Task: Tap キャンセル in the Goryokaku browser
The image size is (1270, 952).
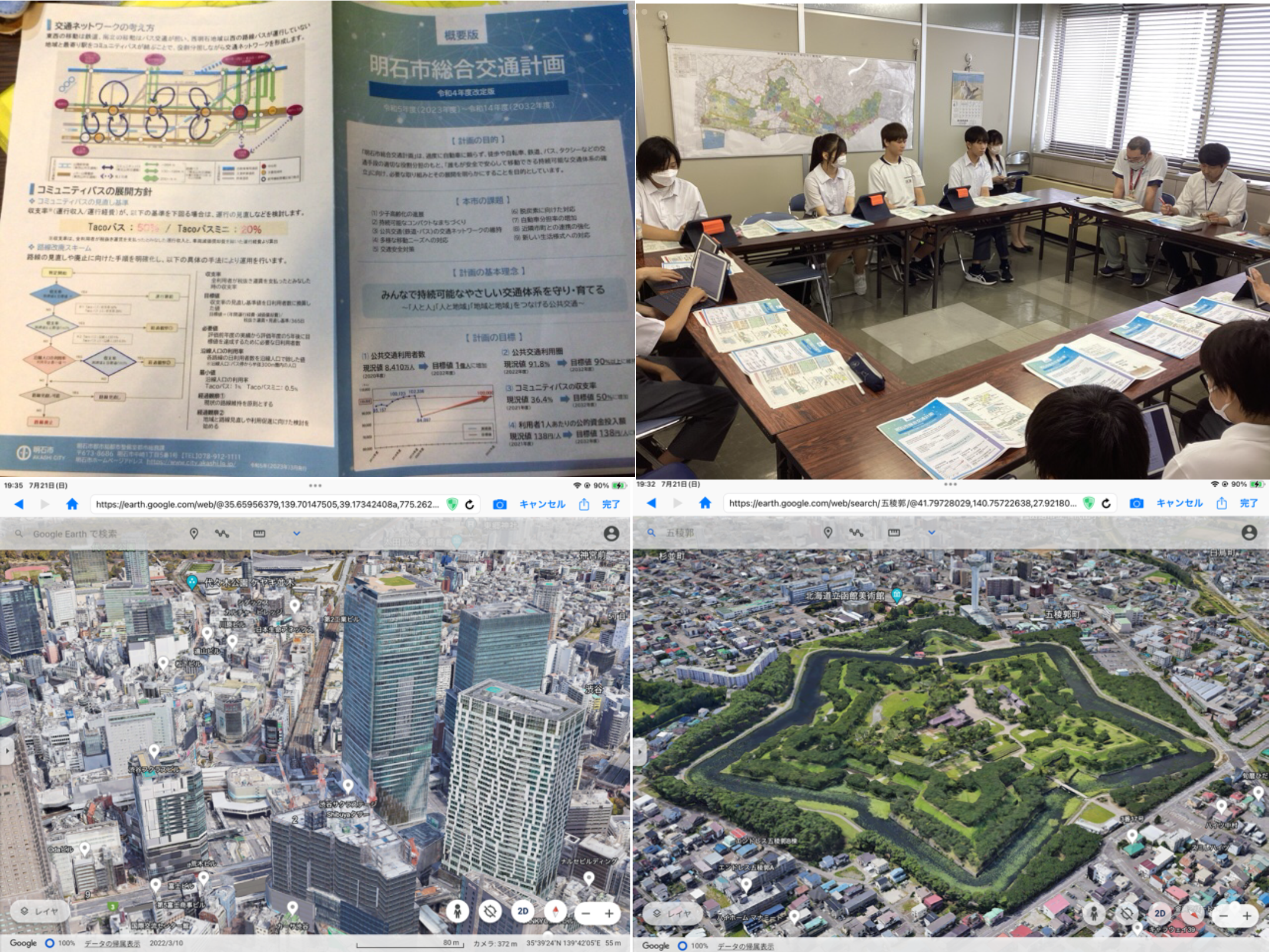Action: click(x=1179, y=503)
